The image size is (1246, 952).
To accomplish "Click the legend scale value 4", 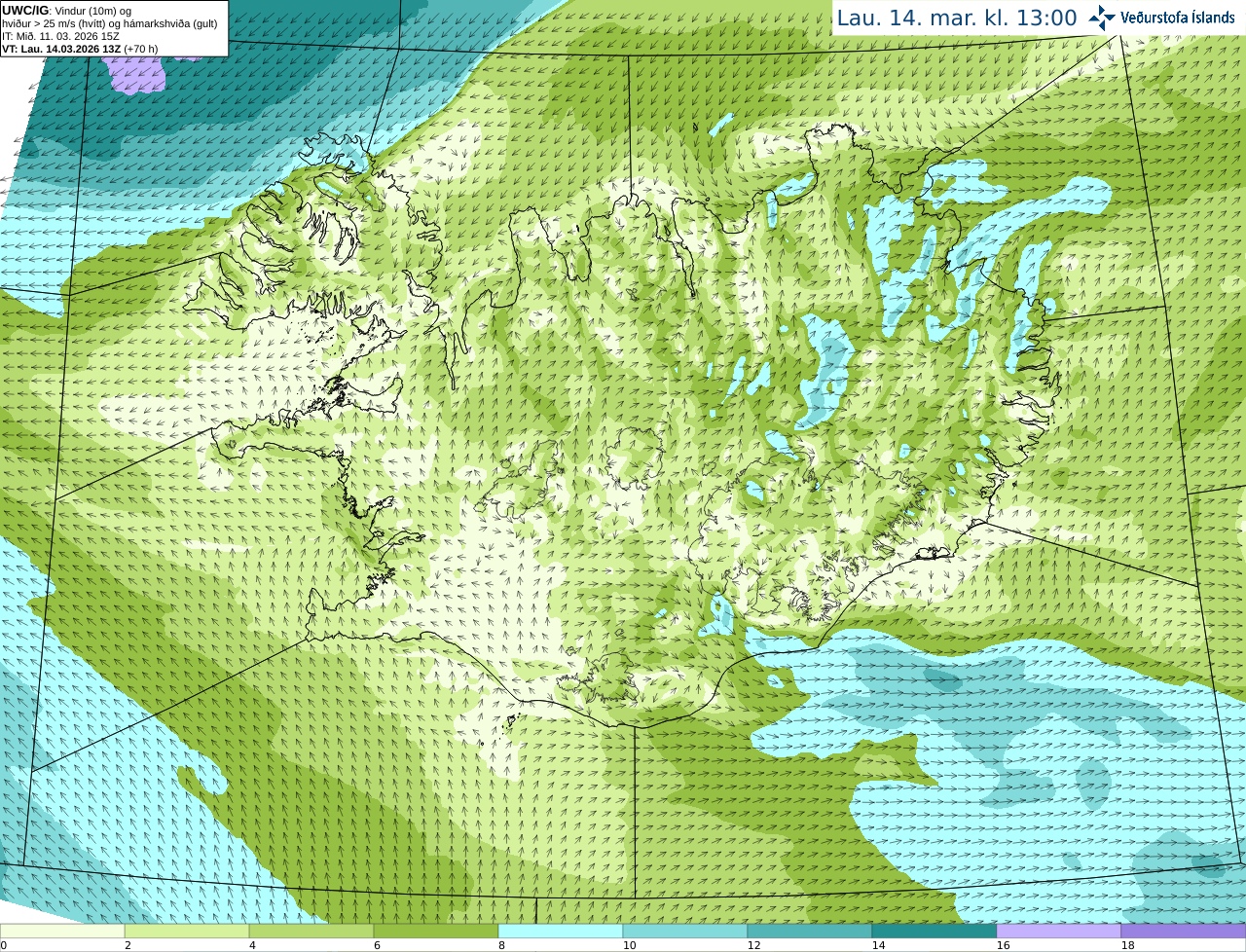I will click(252, 945).
